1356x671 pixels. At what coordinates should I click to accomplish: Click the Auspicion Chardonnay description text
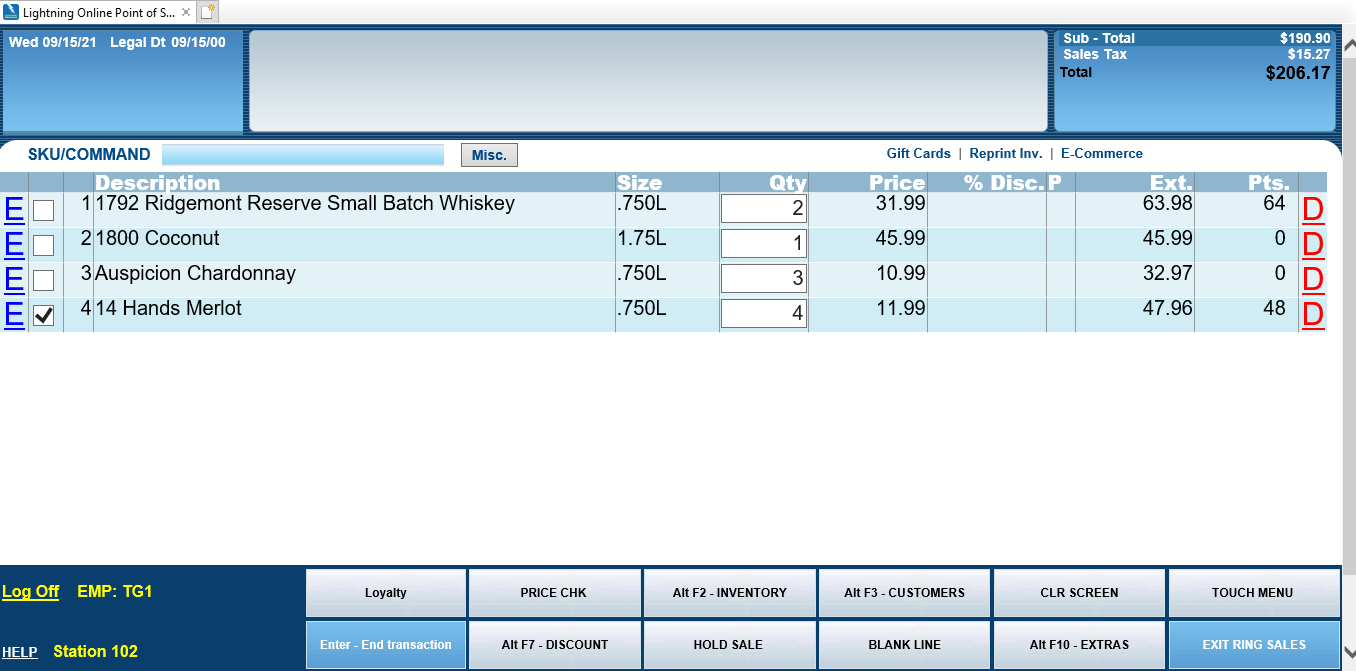click(195, 274)
